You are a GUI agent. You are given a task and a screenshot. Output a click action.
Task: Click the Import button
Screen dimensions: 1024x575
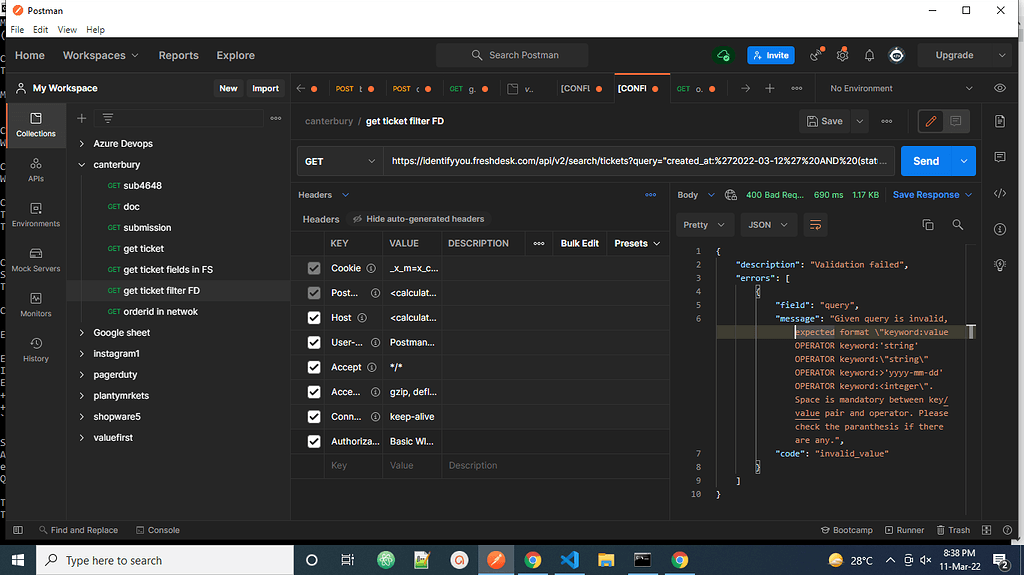point(265,88)
